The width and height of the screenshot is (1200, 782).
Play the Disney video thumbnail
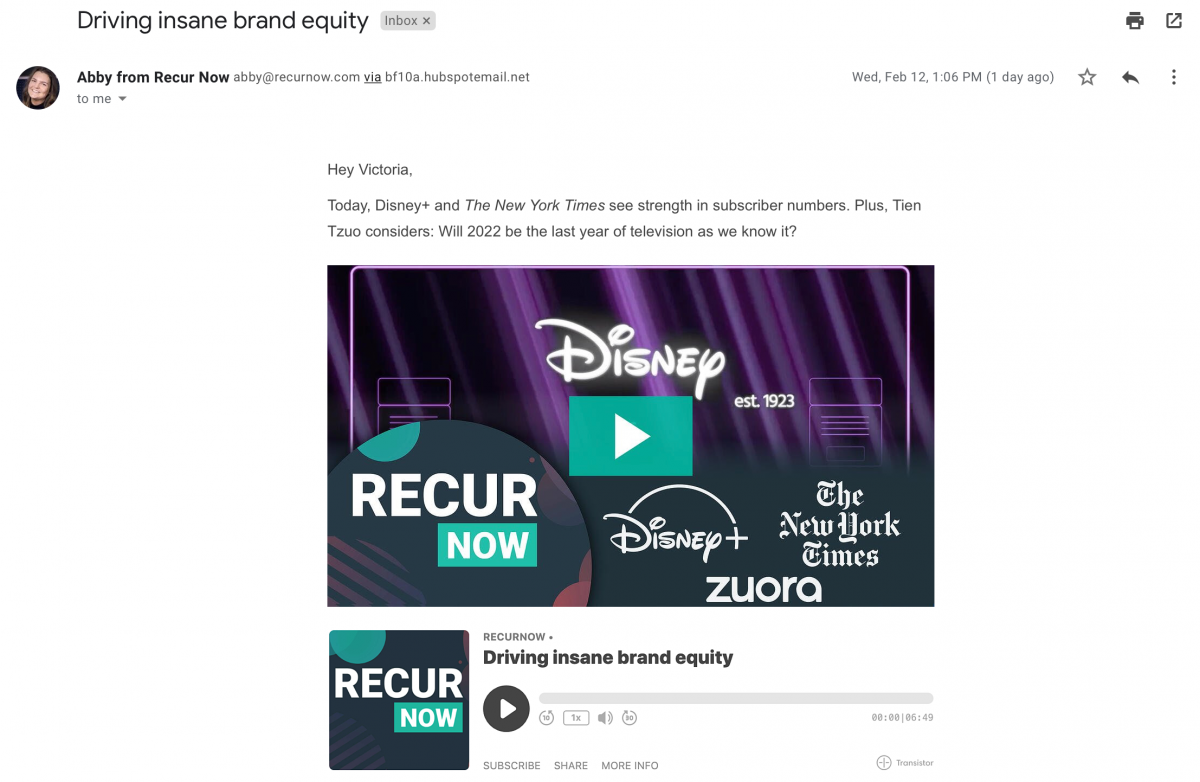point(630,436)
